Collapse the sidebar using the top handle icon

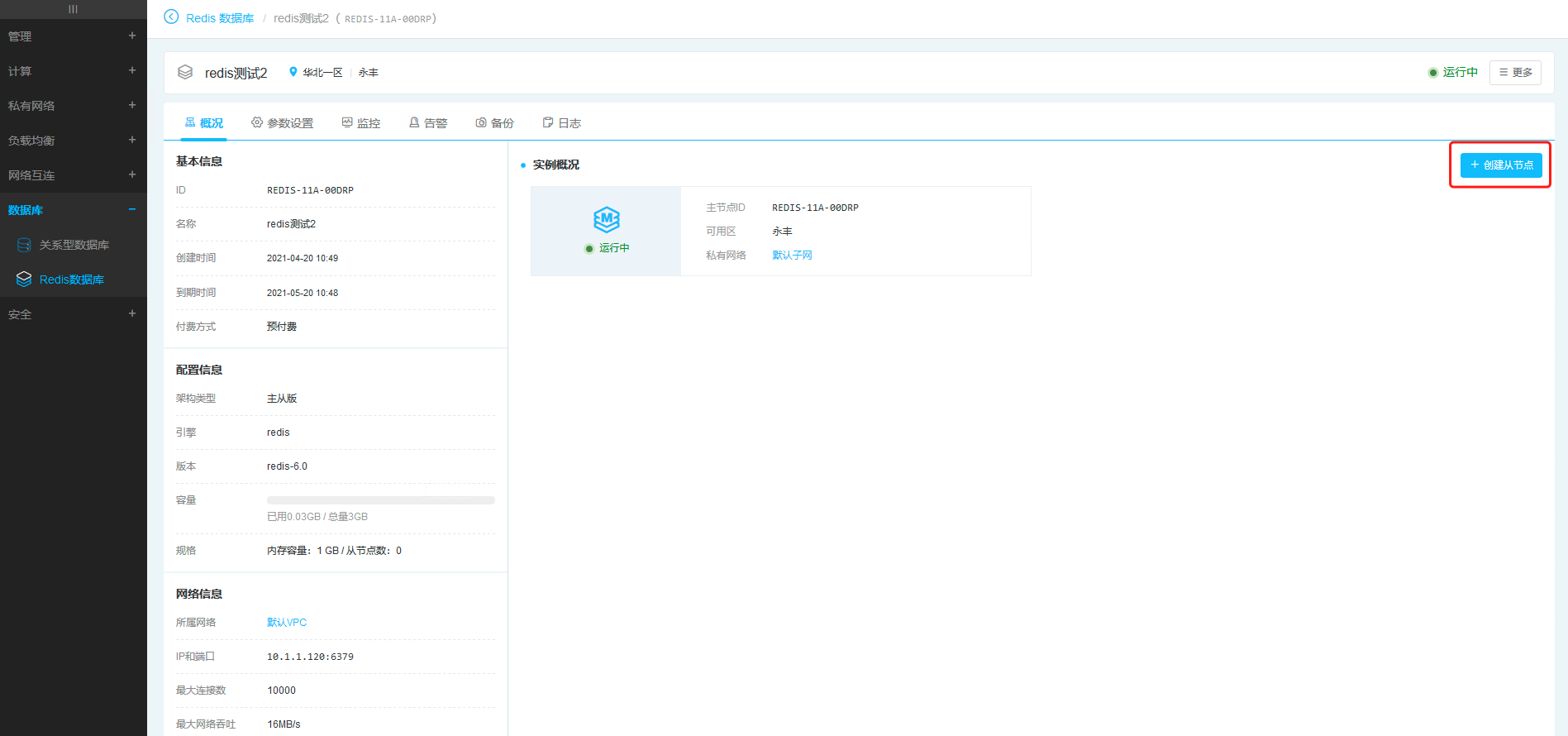(73, 9)
